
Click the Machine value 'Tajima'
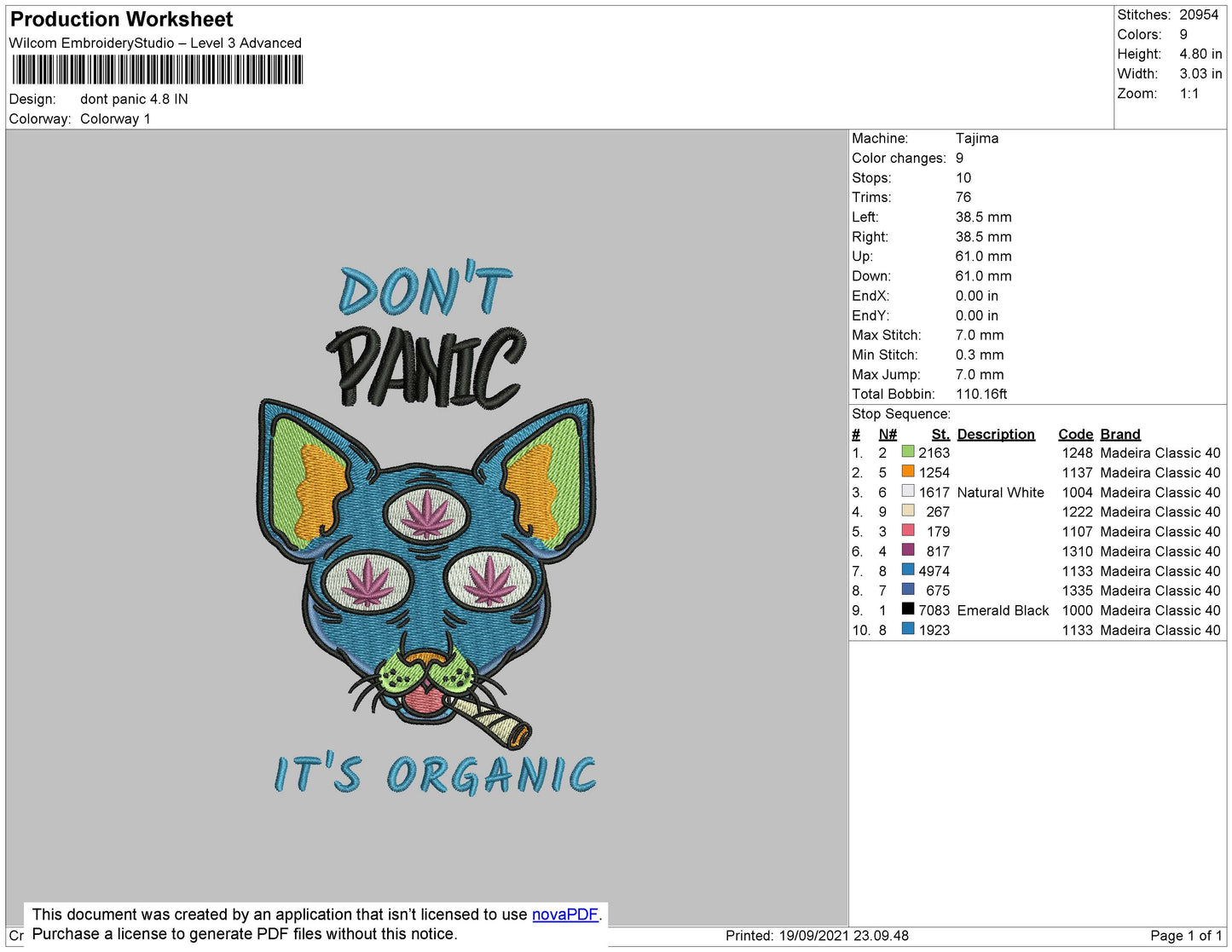(x=977, y=138)
